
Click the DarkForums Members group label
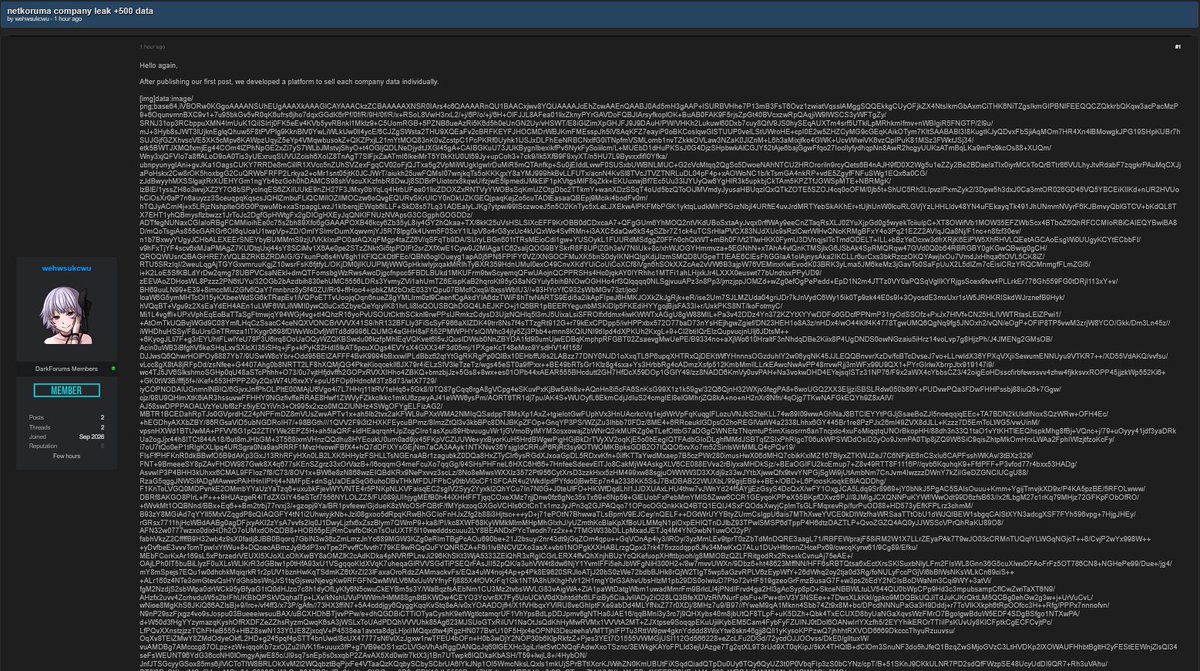(x=67, y=371)
